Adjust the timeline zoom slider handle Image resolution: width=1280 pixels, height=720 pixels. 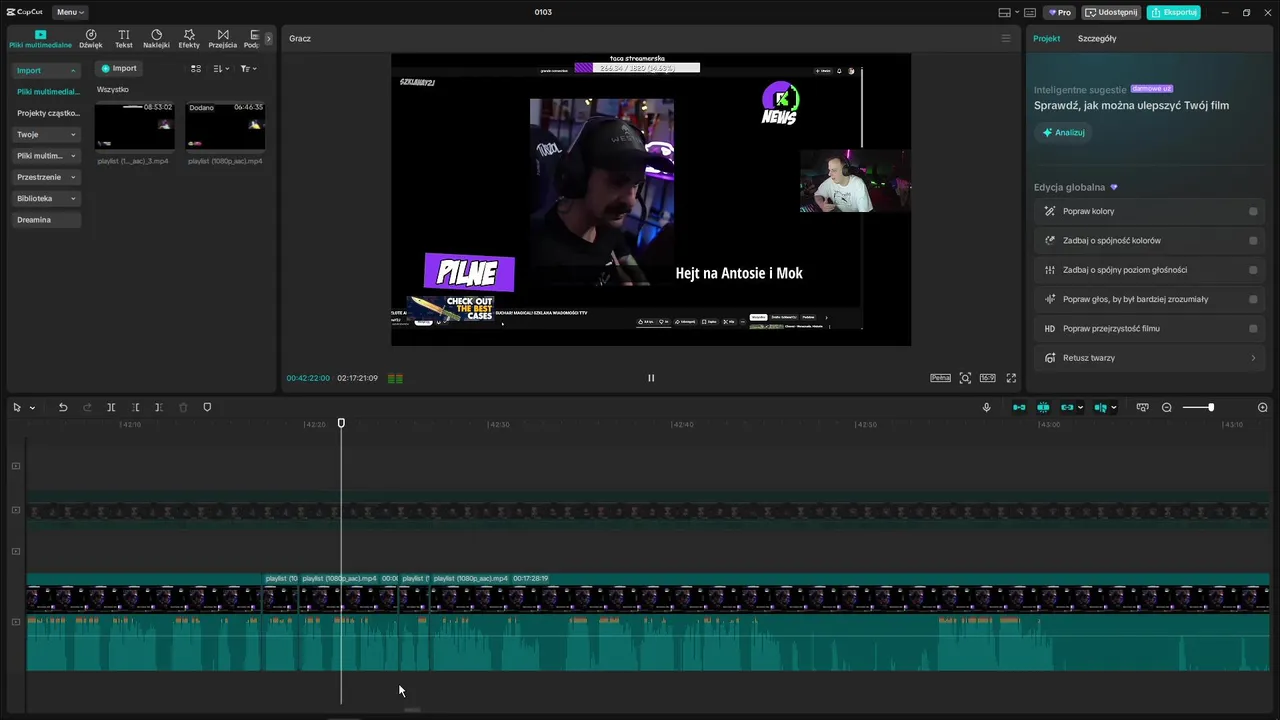pos(1211,407)
